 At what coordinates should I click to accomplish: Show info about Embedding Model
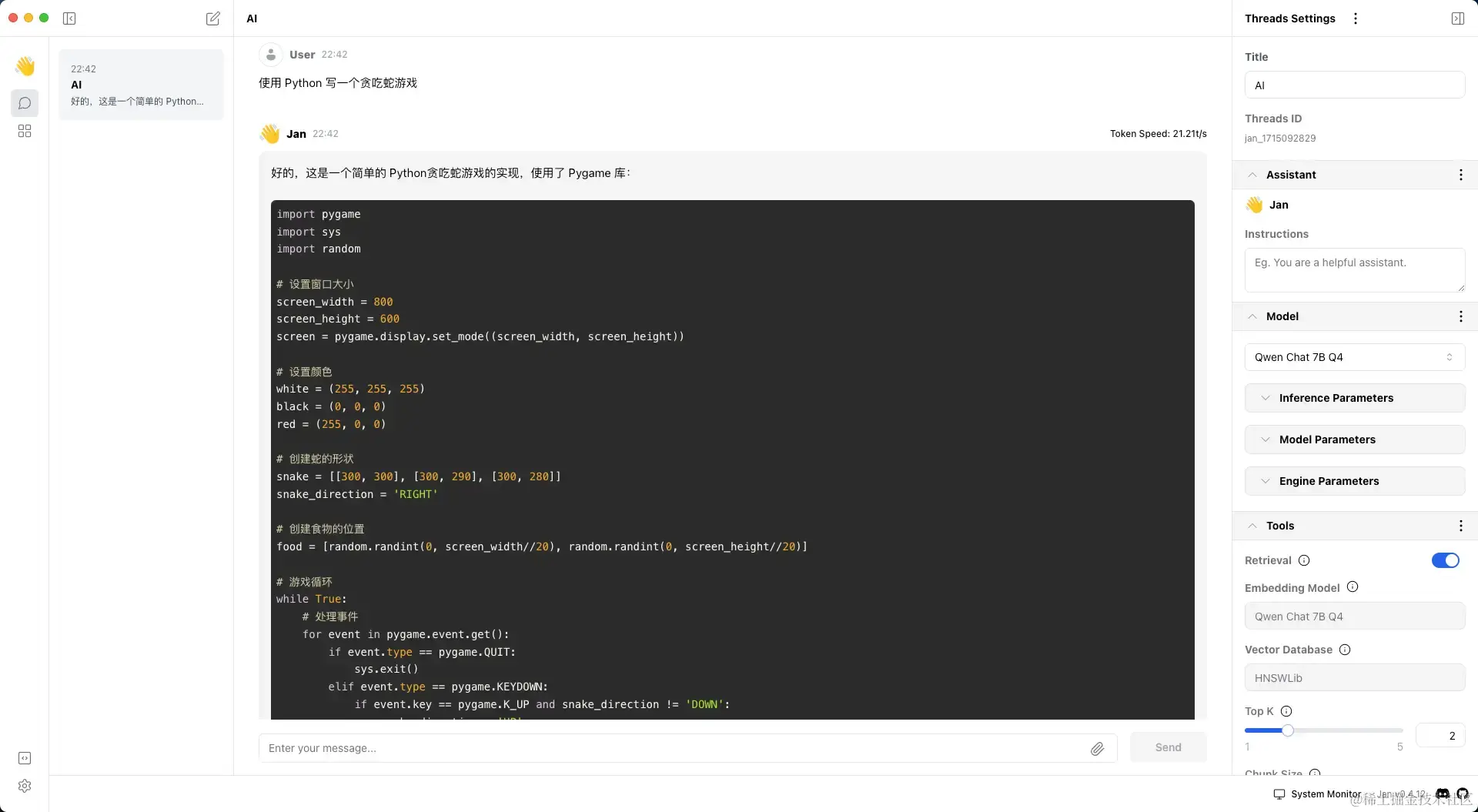coord(1353,587)
